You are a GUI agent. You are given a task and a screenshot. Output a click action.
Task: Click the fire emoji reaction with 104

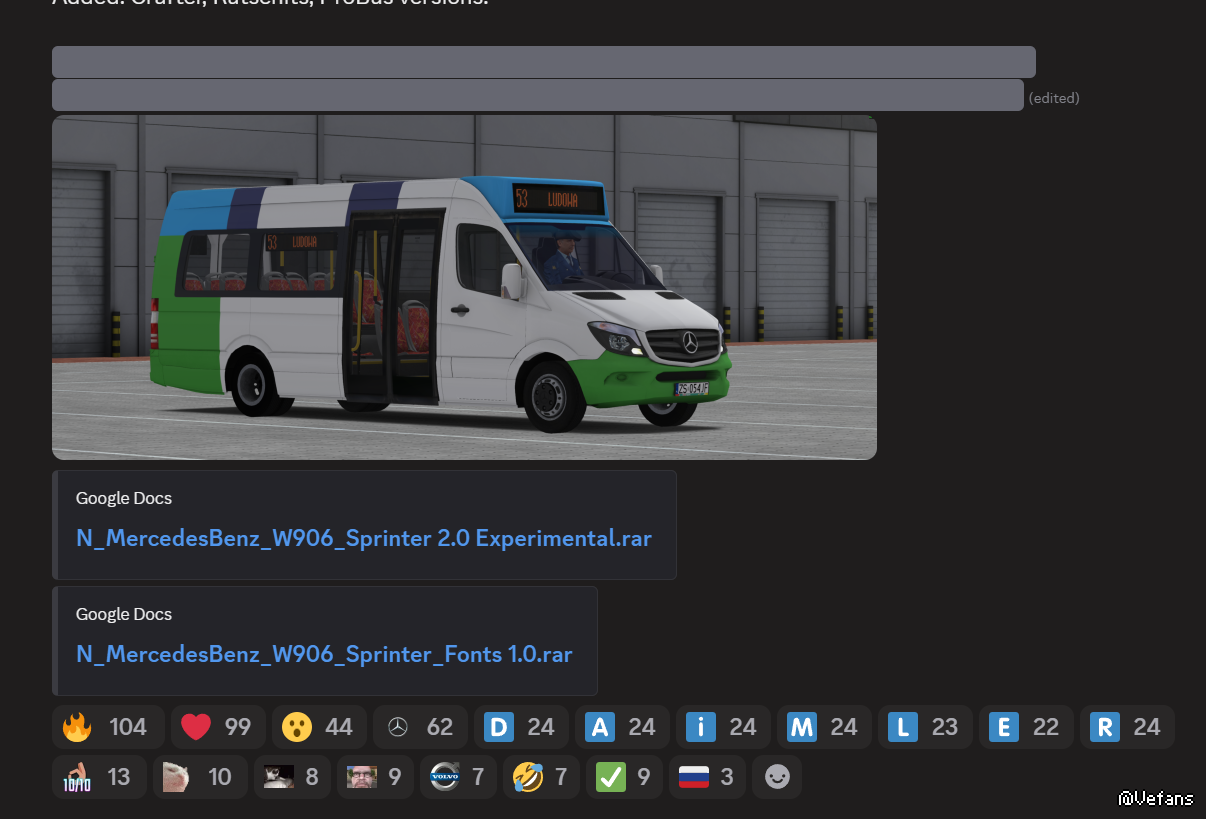pyautogui.click(x=108, y=727)
